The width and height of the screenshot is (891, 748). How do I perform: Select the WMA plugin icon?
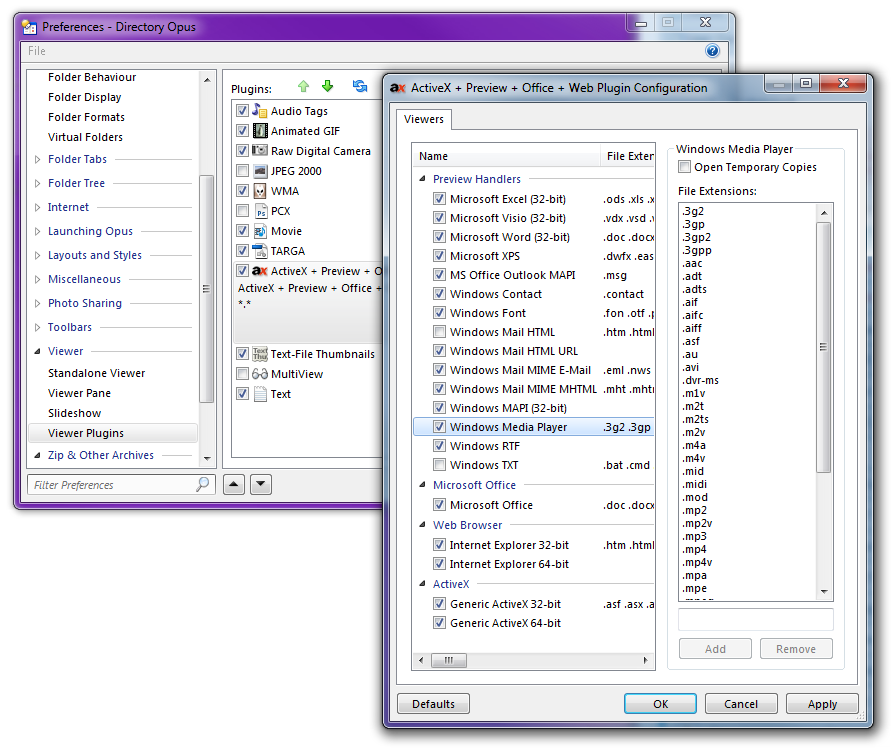point(260,191)
